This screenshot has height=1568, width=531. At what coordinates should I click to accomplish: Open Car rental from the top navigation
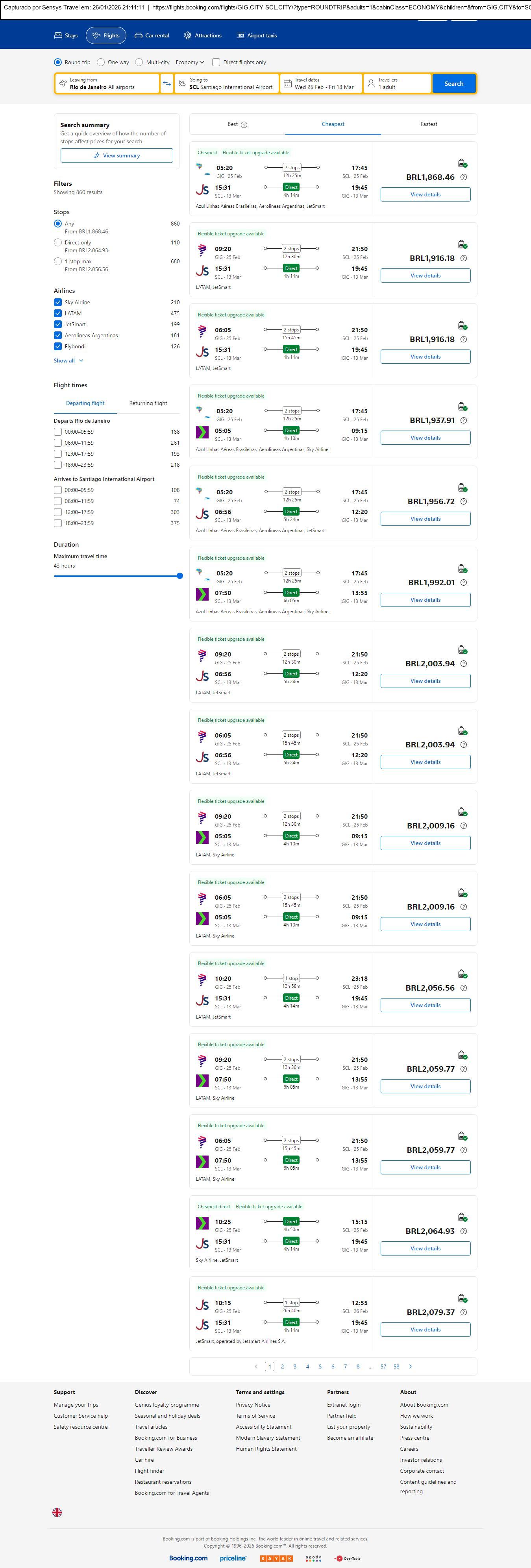[152, 35]
